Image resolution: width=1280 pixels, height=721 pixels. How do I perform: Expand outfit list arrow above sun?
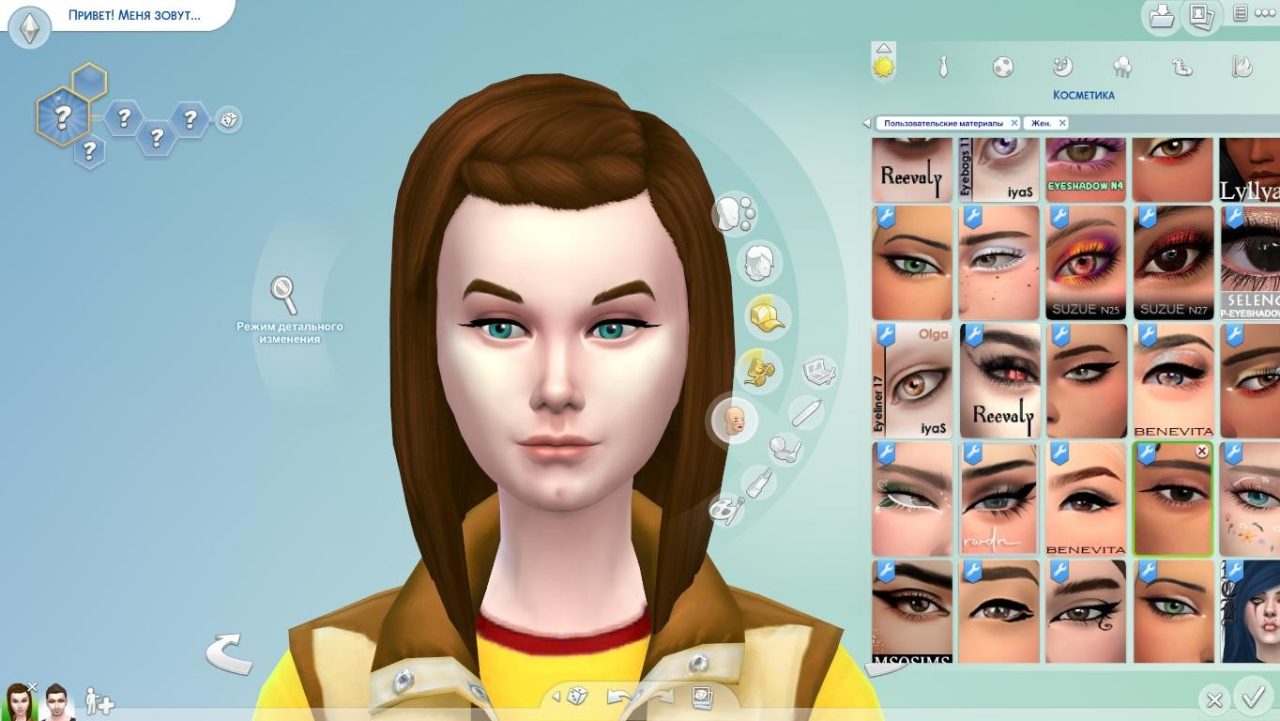coord(884,47)
